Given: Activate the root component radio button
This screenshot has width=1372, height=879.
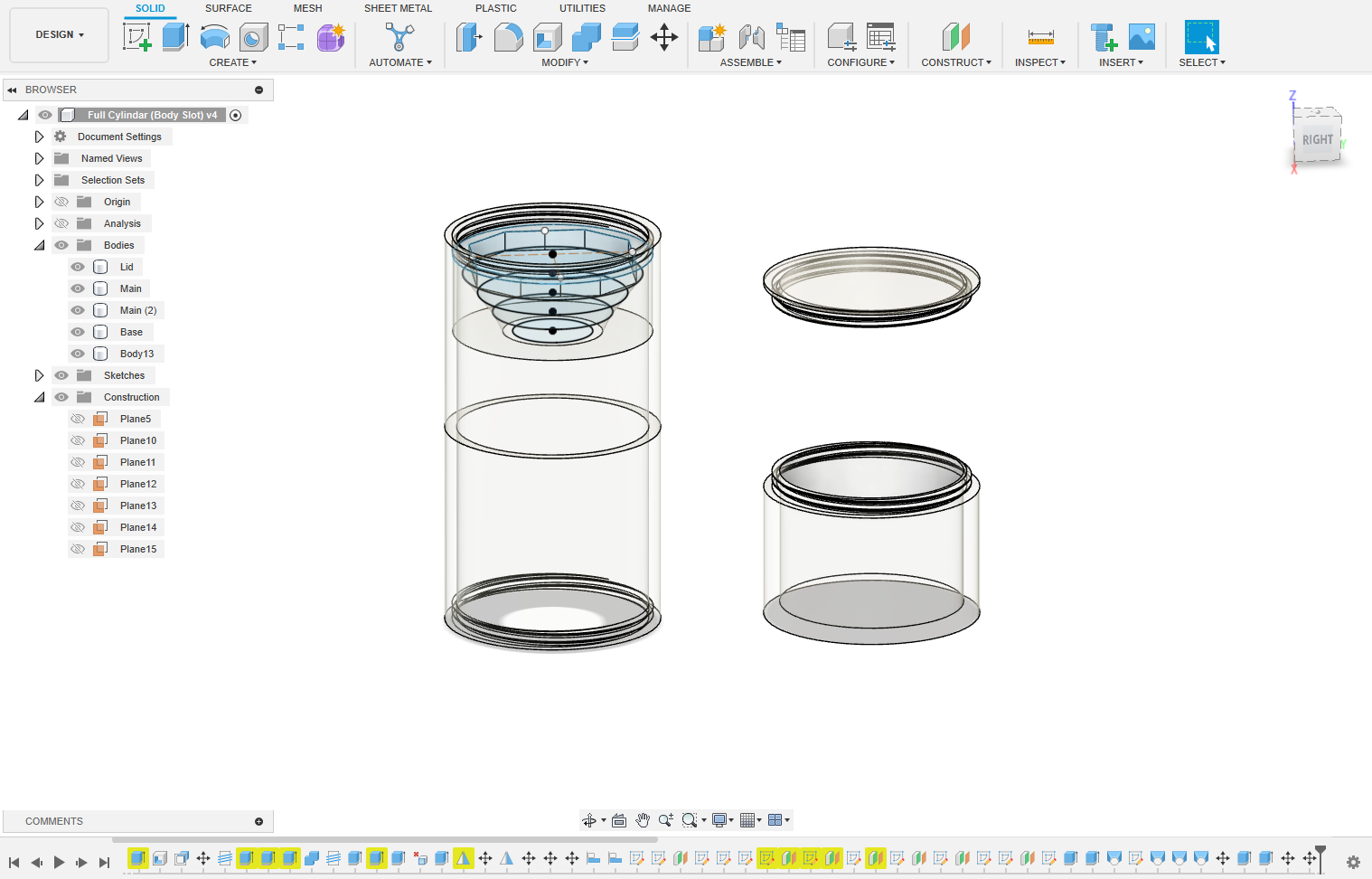Looking at the screenshot, I should tap(236, 115).
